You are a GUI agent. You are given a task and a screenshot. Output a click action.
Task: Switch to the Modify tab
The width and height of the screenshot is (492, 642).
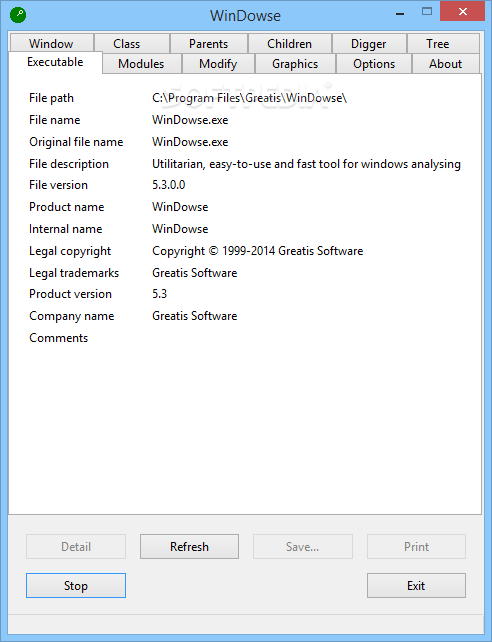218,64
